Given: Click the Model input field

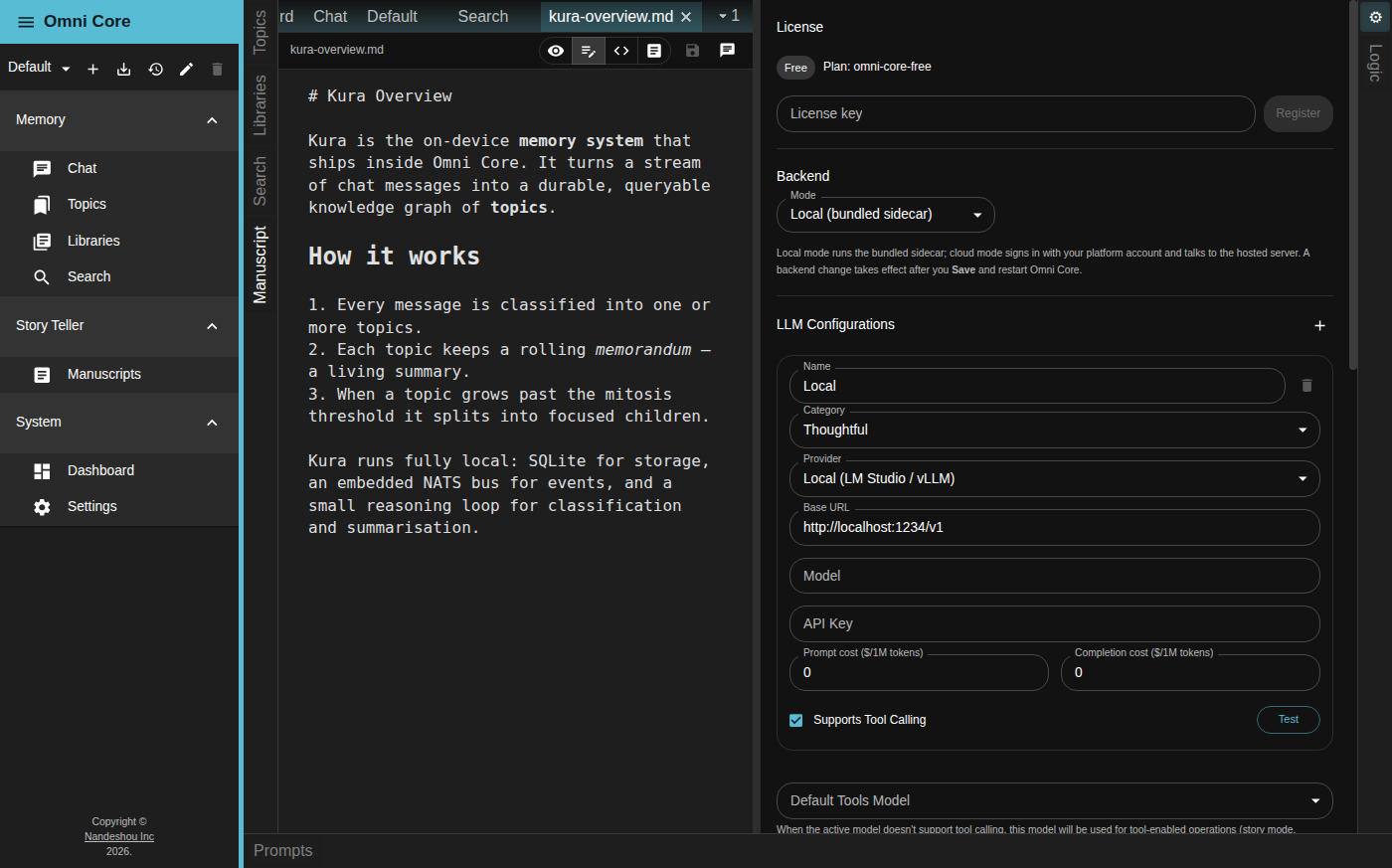Looking at the screenshot, I should (1055, 577).
